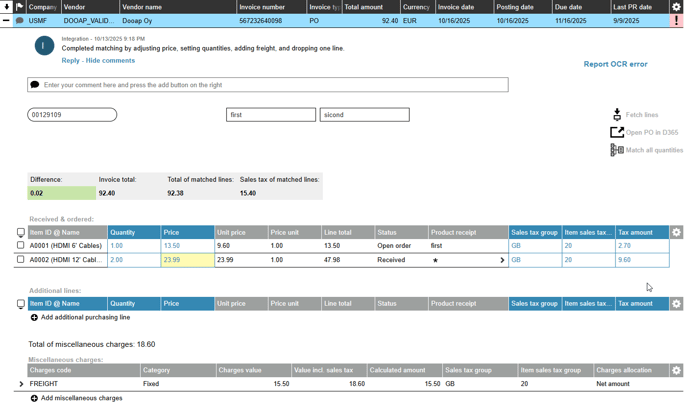Check the A0001 HDMI 6' Cables row
The image size is (688, 412).
click(x=21, y=245)
